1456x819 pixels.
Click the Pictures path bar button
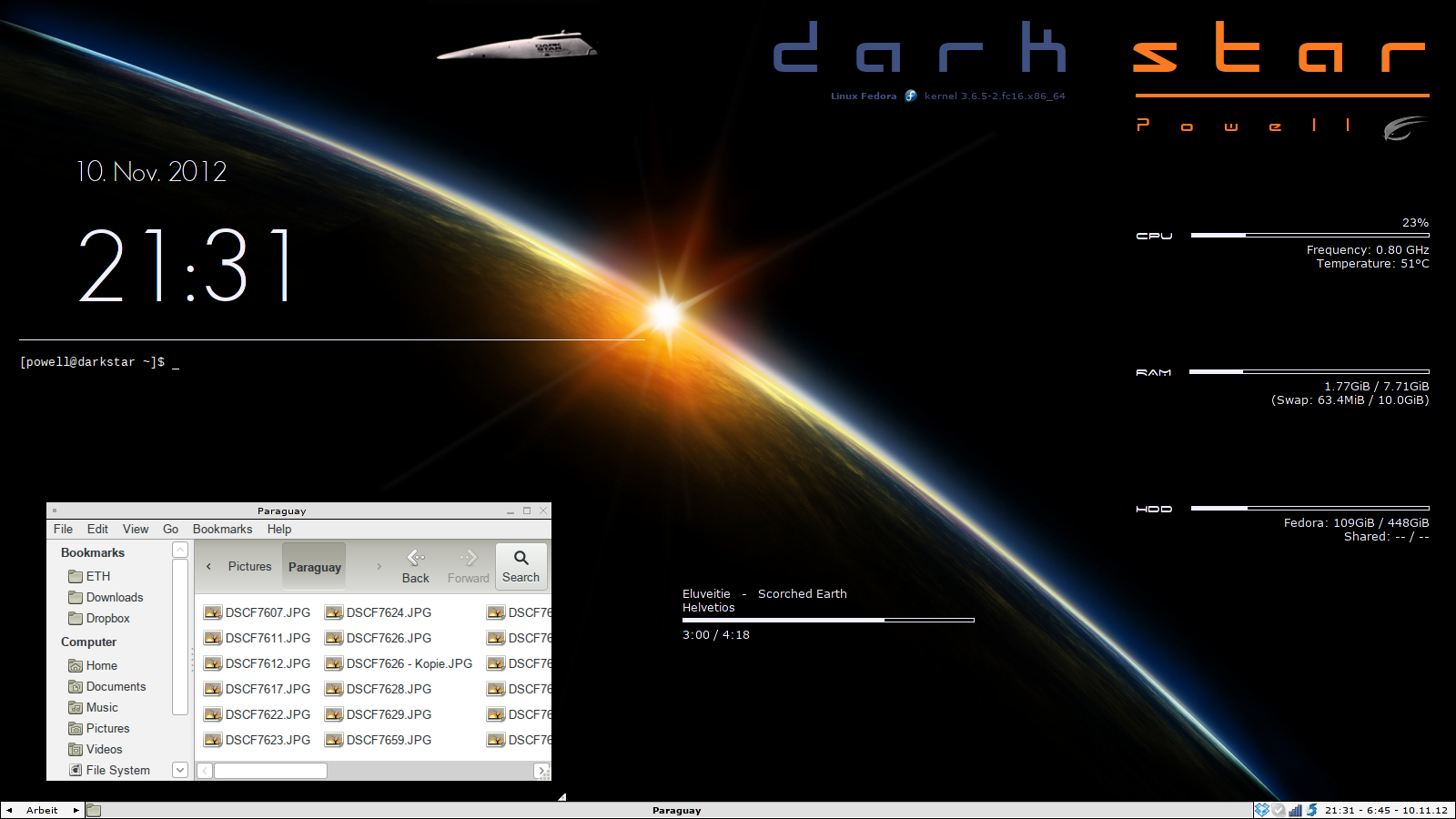point(249,566)
